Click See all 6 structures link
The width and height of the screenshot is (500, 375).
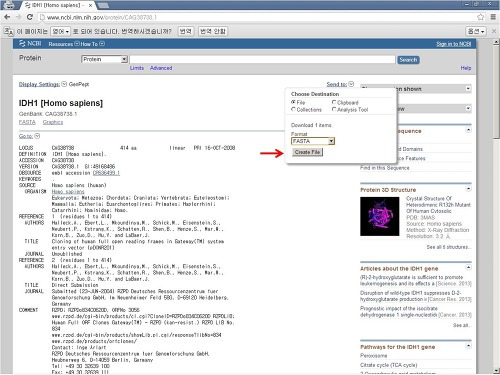point(449,247)
